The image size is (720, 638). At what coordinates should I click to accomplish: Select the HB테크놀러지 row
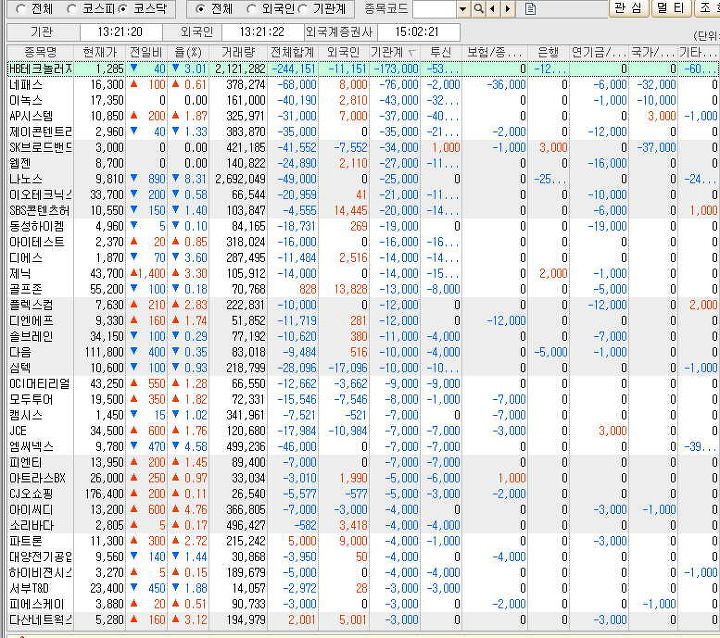tap(363, 69)
